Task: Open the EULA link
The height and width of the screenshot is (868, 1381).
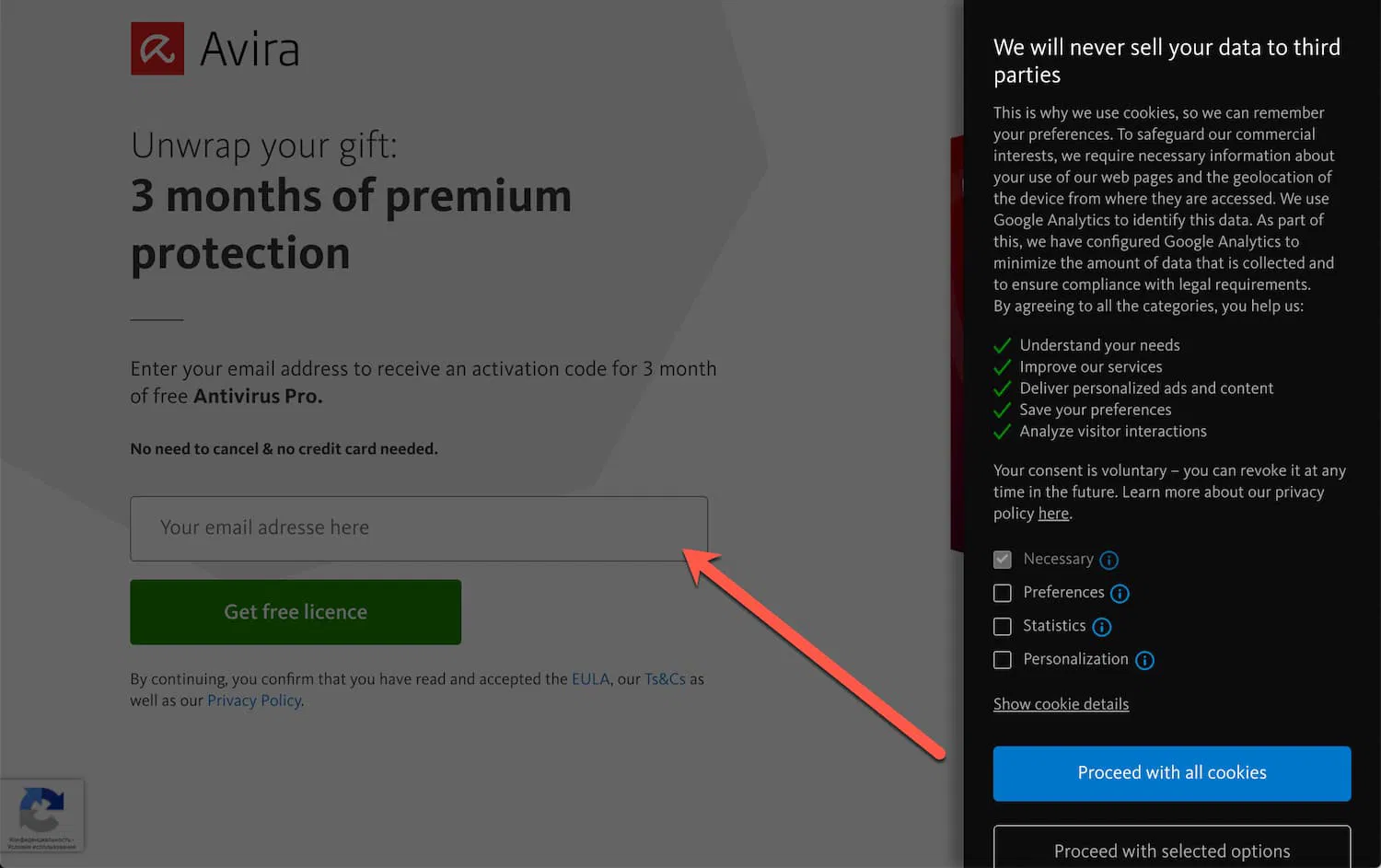Action: coord(590,679)
